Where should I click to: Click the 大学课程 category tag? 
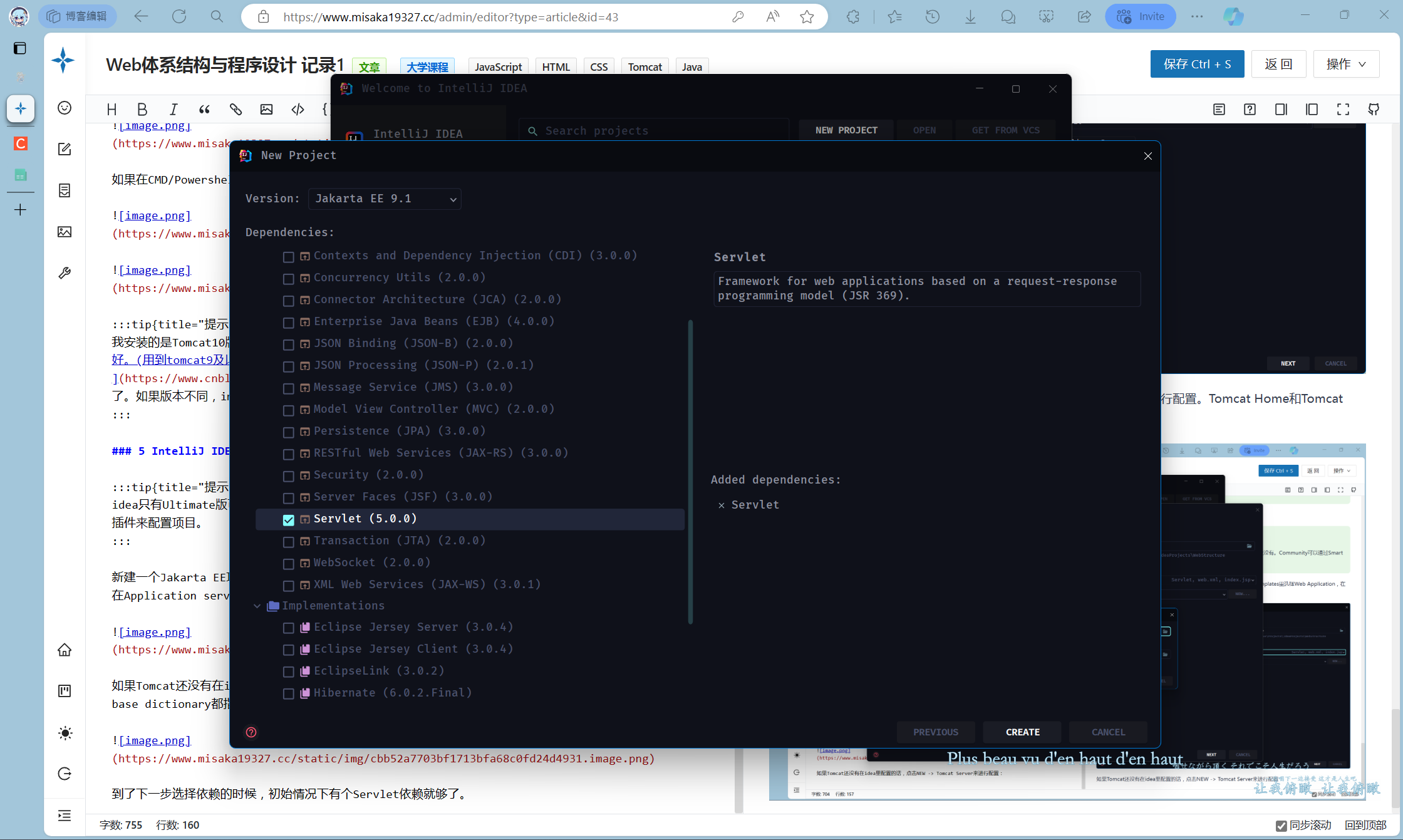click(x=427, y=66)
